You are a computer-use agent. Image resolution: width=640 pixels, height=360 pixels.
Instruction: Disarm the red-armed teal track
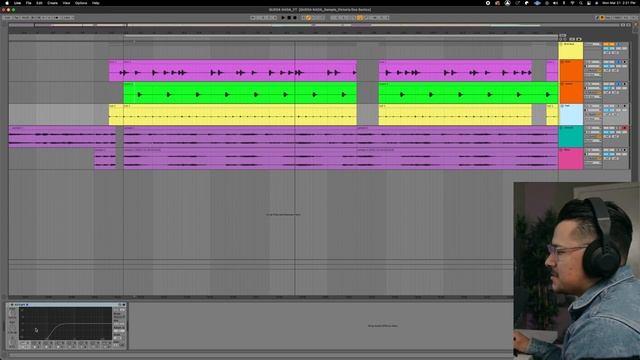[624, 128]
